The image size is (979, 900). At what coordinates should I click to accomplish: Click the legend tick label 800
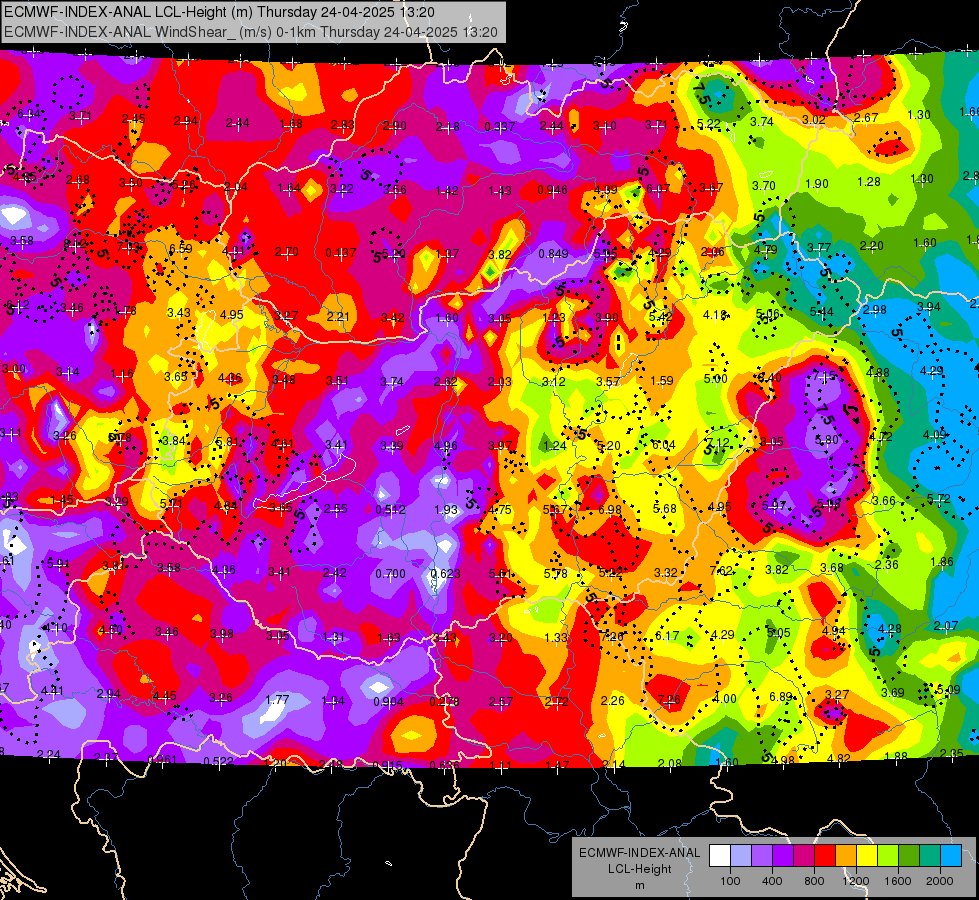pyautogui.click(x=814, y=881)
